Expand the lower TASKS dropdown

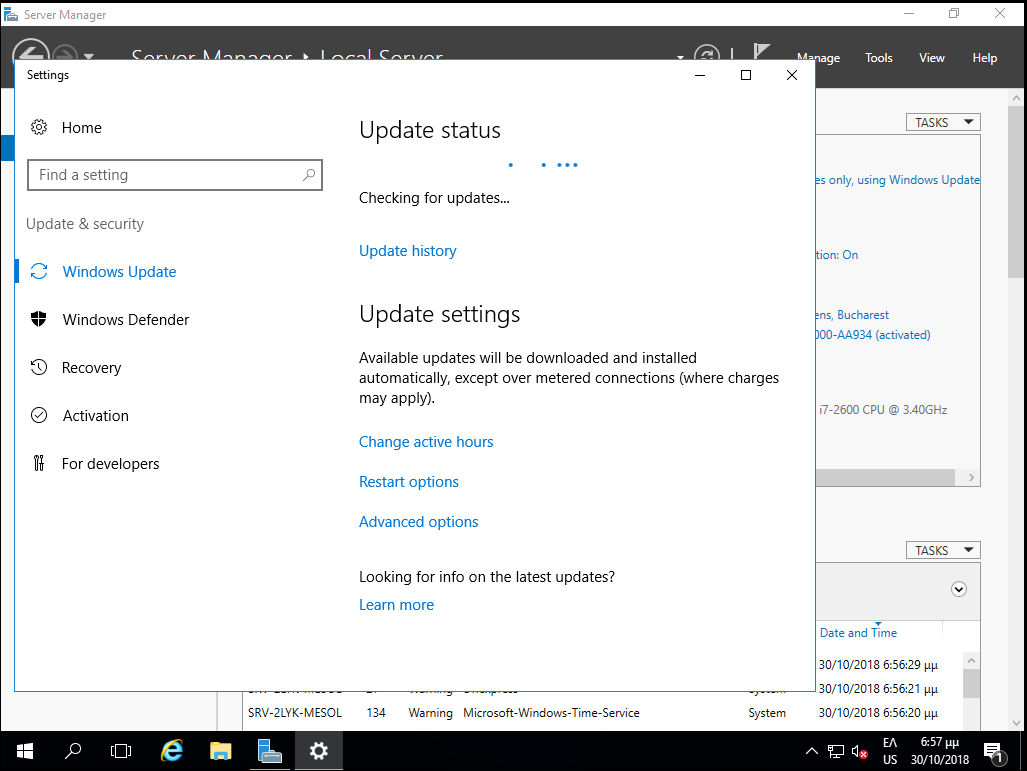(x=942, y=550)
